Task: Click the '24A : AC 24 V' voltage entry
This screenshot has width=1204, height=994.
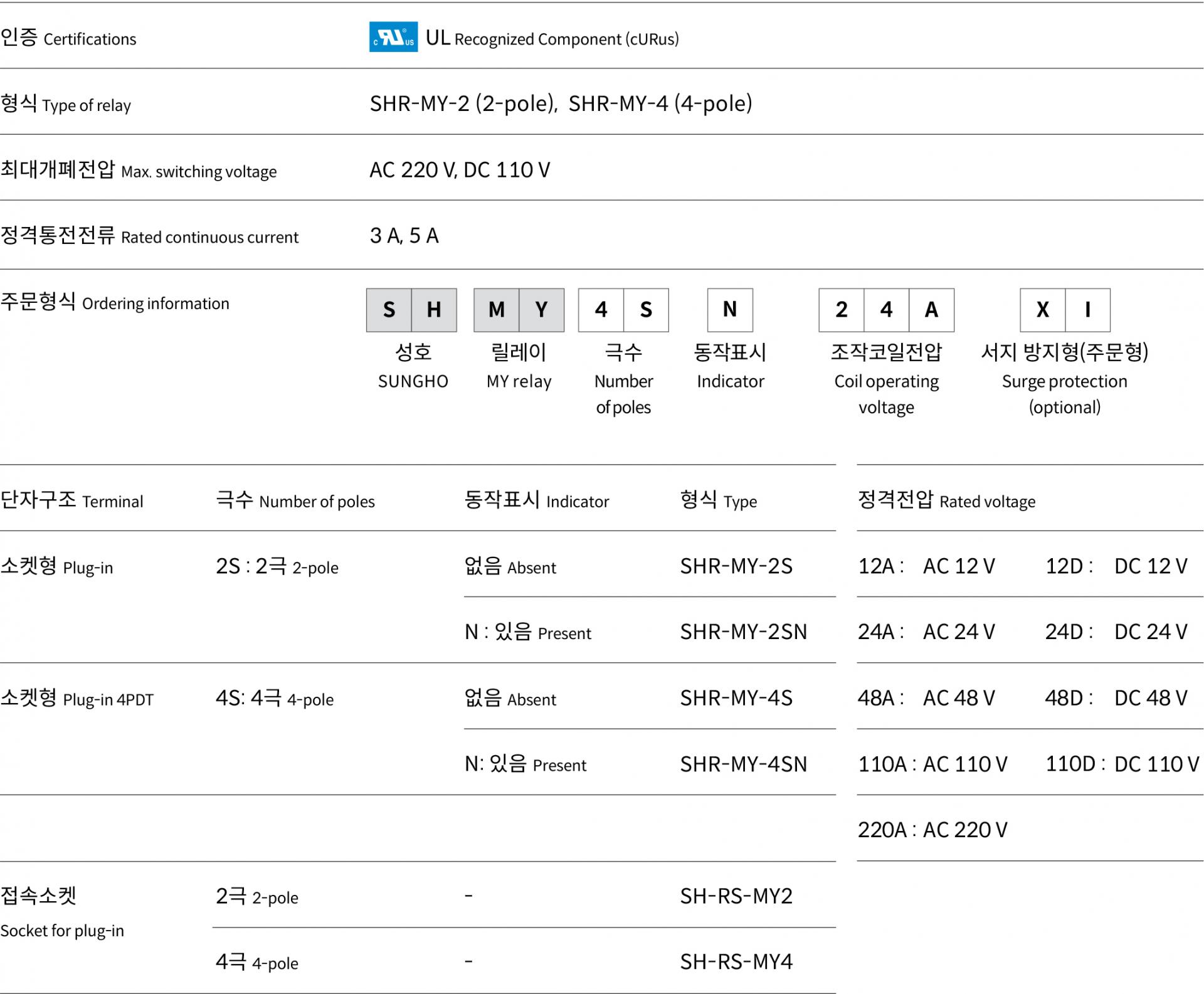Action: [926, 632]
